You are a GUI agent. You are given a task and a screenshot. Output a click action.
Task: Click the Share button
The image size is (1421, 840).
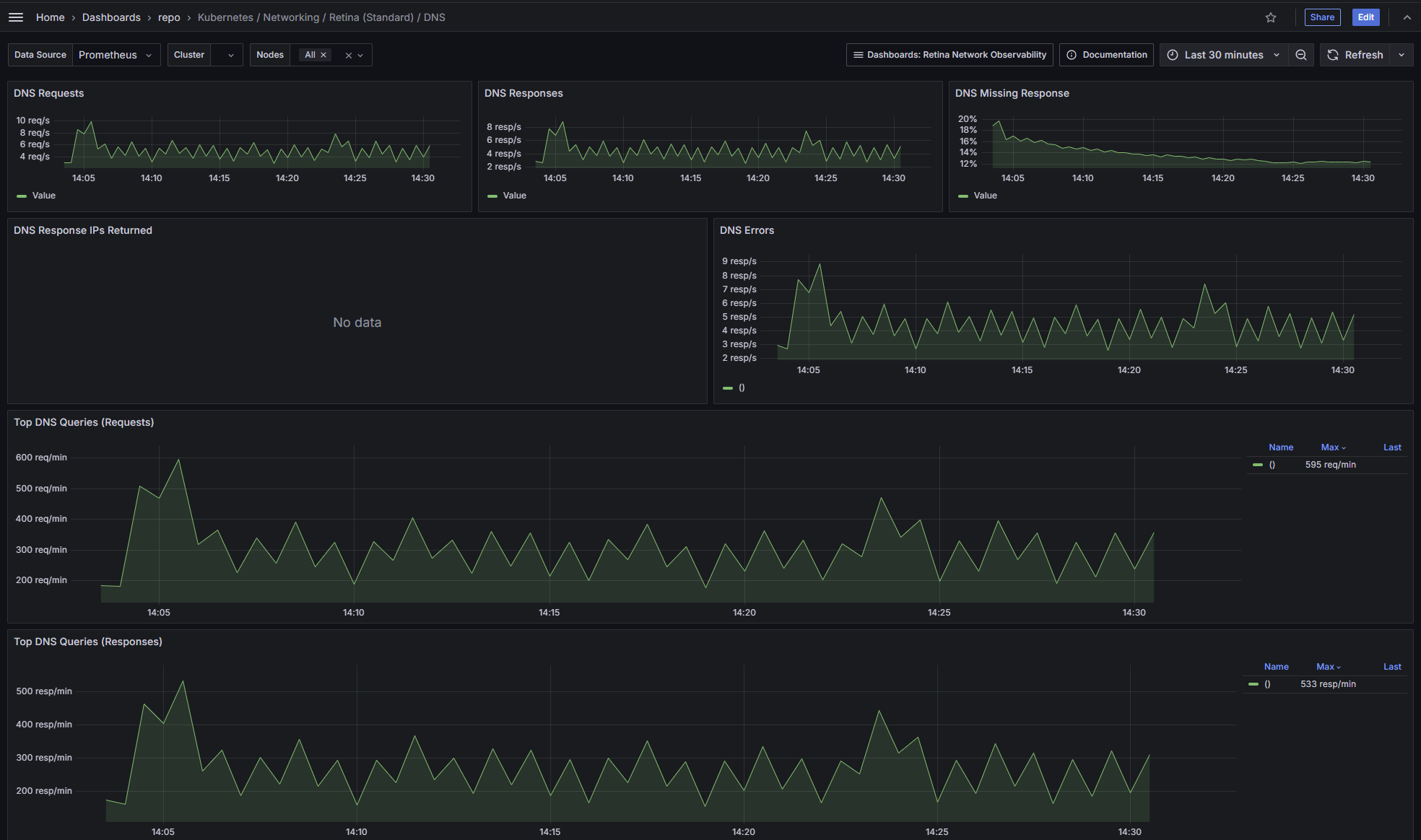click(x=1322, y=17)
